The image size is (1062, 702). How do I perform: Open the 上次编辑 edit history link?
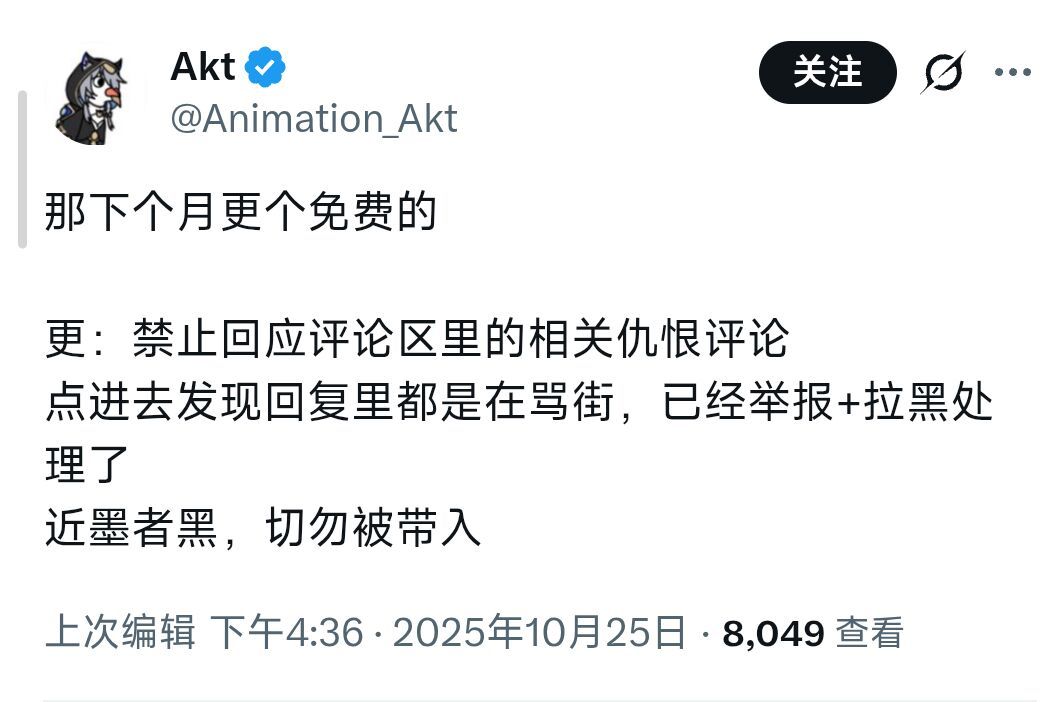(x=120, y=633)
